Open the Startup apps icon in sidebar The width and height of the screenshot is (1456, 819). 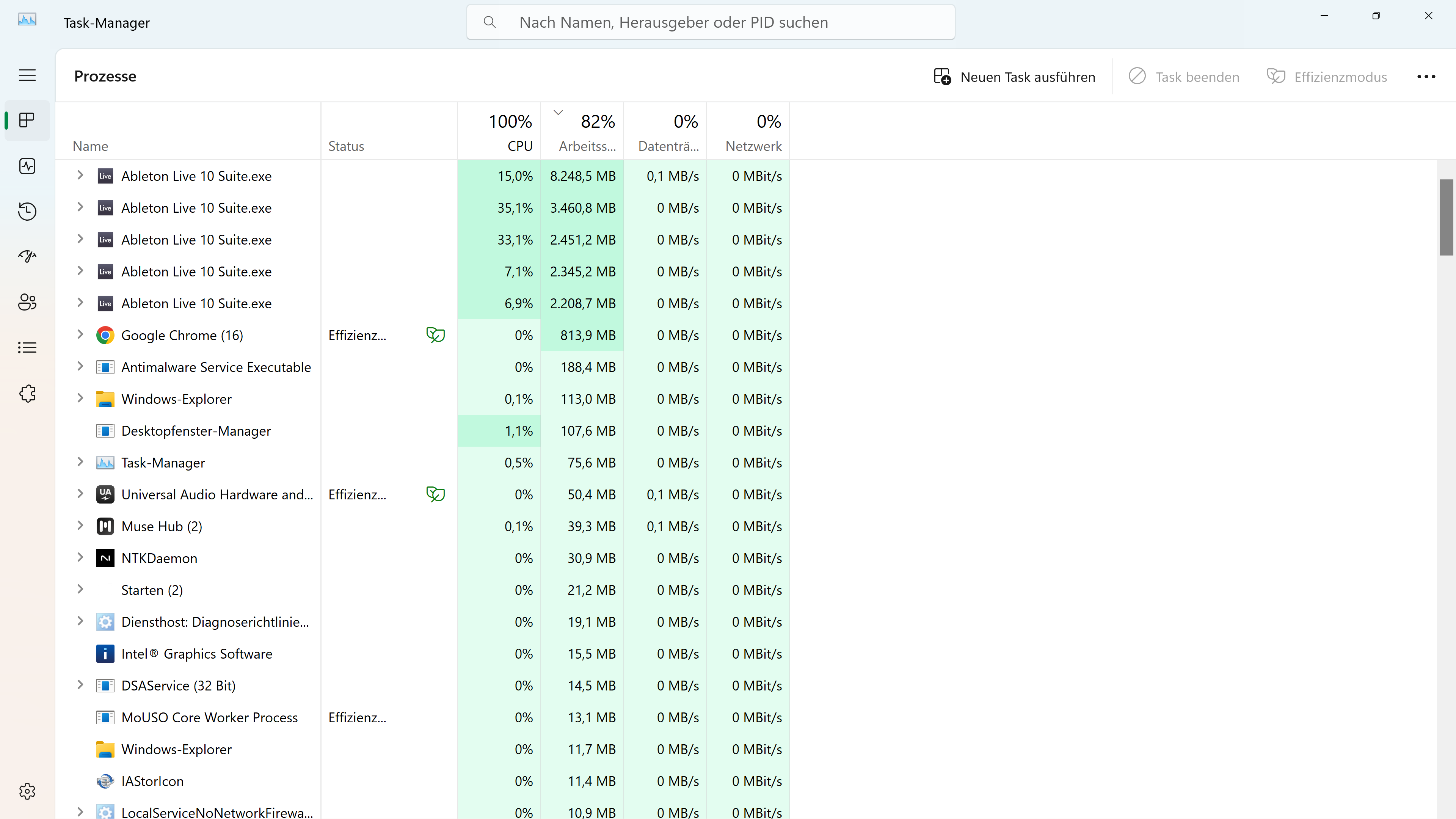click(27, 257)
